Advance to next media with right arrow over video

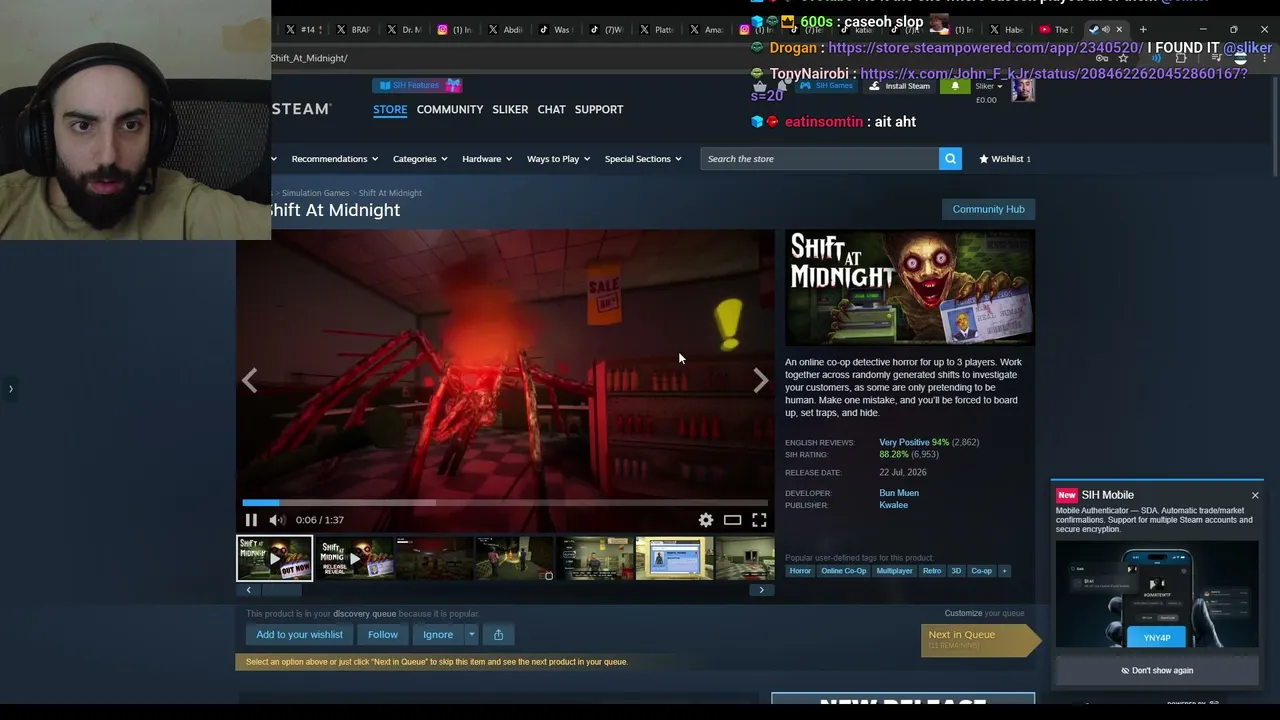pyautogui.click(x=760, y=380)
